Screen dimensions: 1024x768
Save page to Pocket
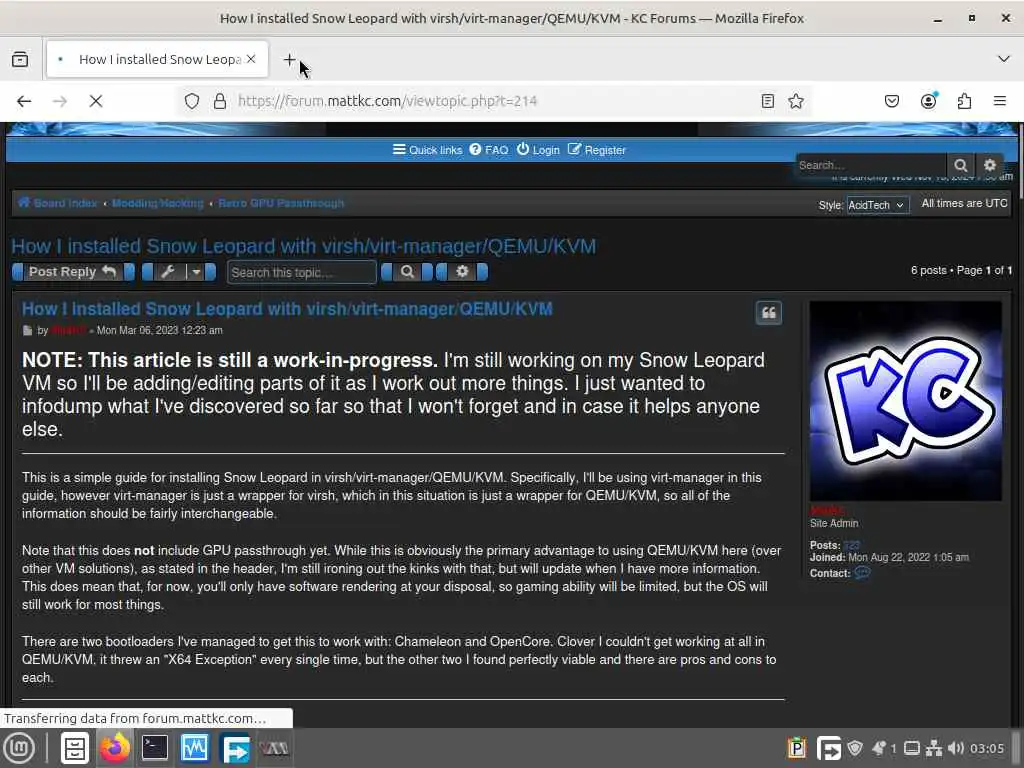[x=891, y=101]
